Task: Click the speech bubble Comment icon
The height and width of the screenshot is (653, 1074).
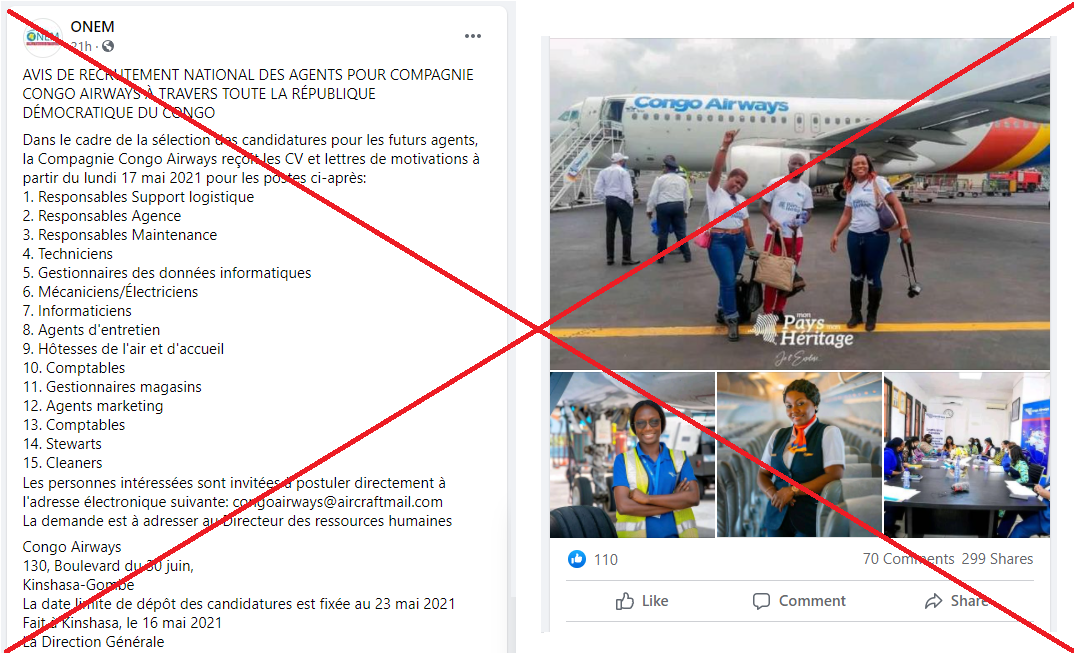Action: [761, 602]
